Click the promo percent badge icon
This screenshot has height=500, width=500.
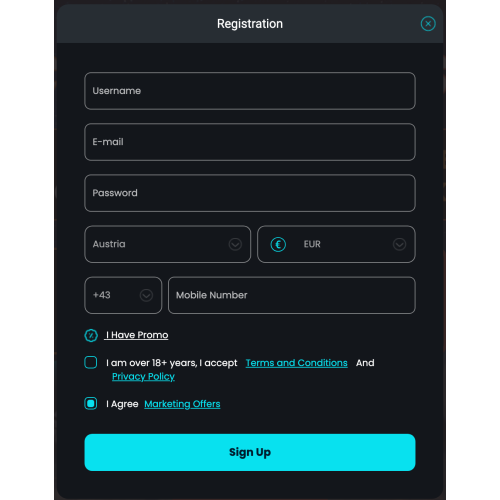[x=91, y=335]
